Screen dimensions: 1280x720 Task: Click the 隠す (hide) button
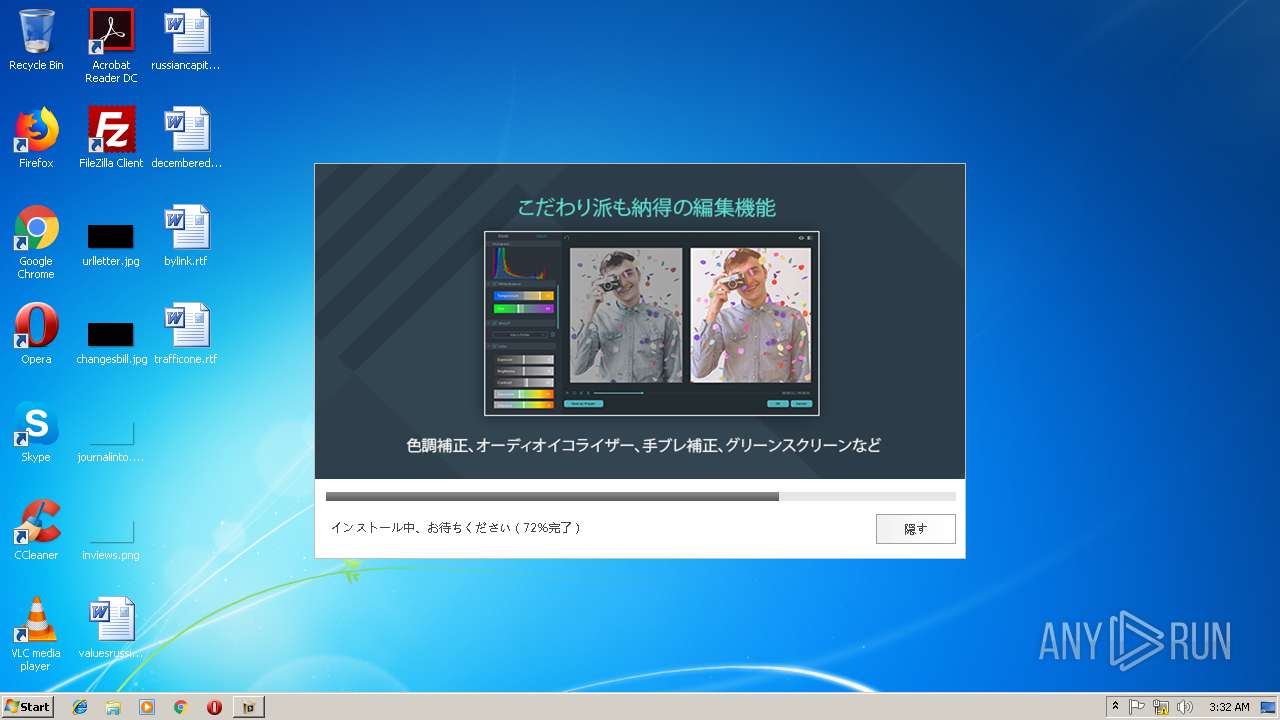coord(915,529)
